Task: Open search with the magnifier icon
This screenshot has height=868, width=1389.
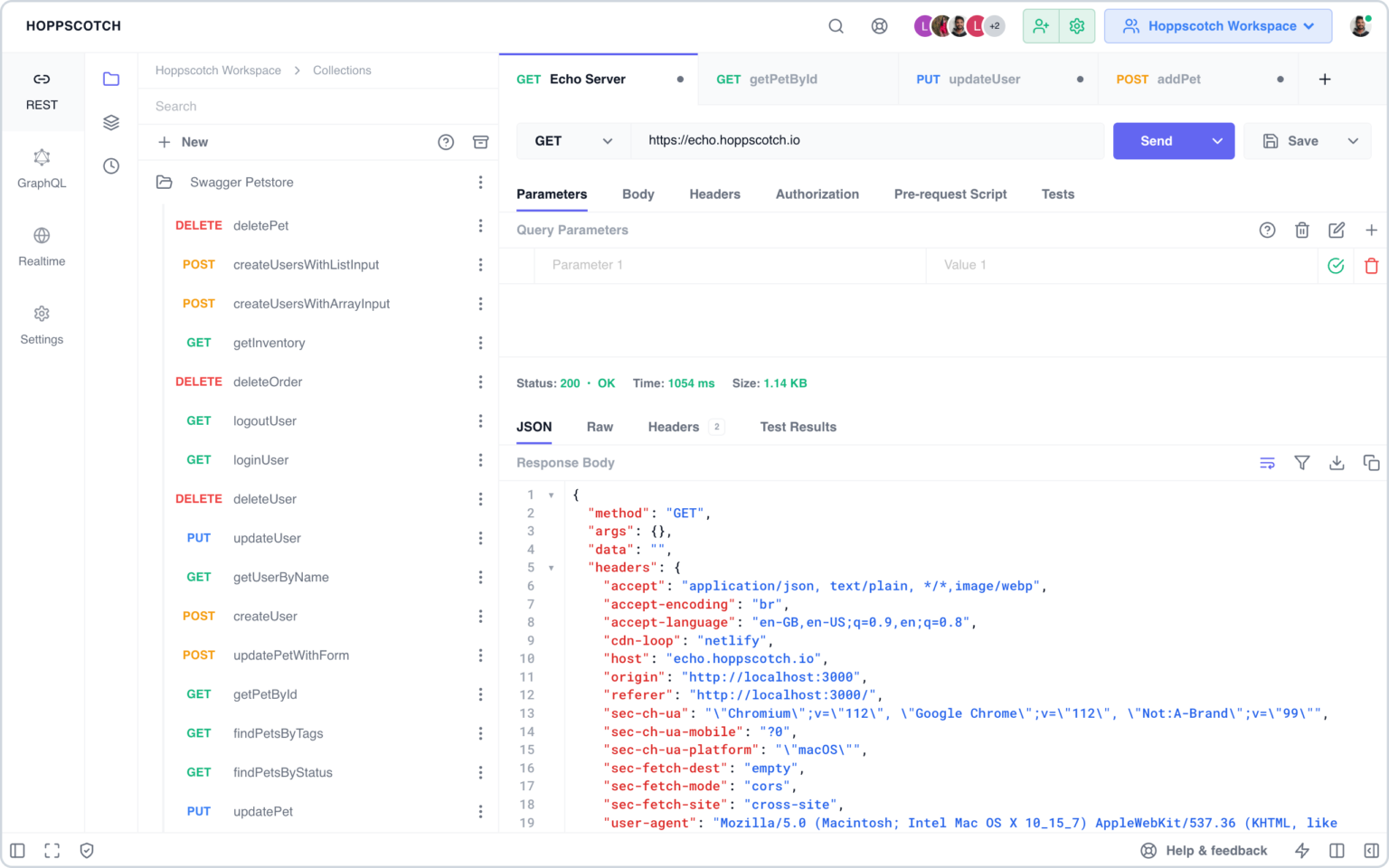Action: pyautogui.click(x=835, y=26)
